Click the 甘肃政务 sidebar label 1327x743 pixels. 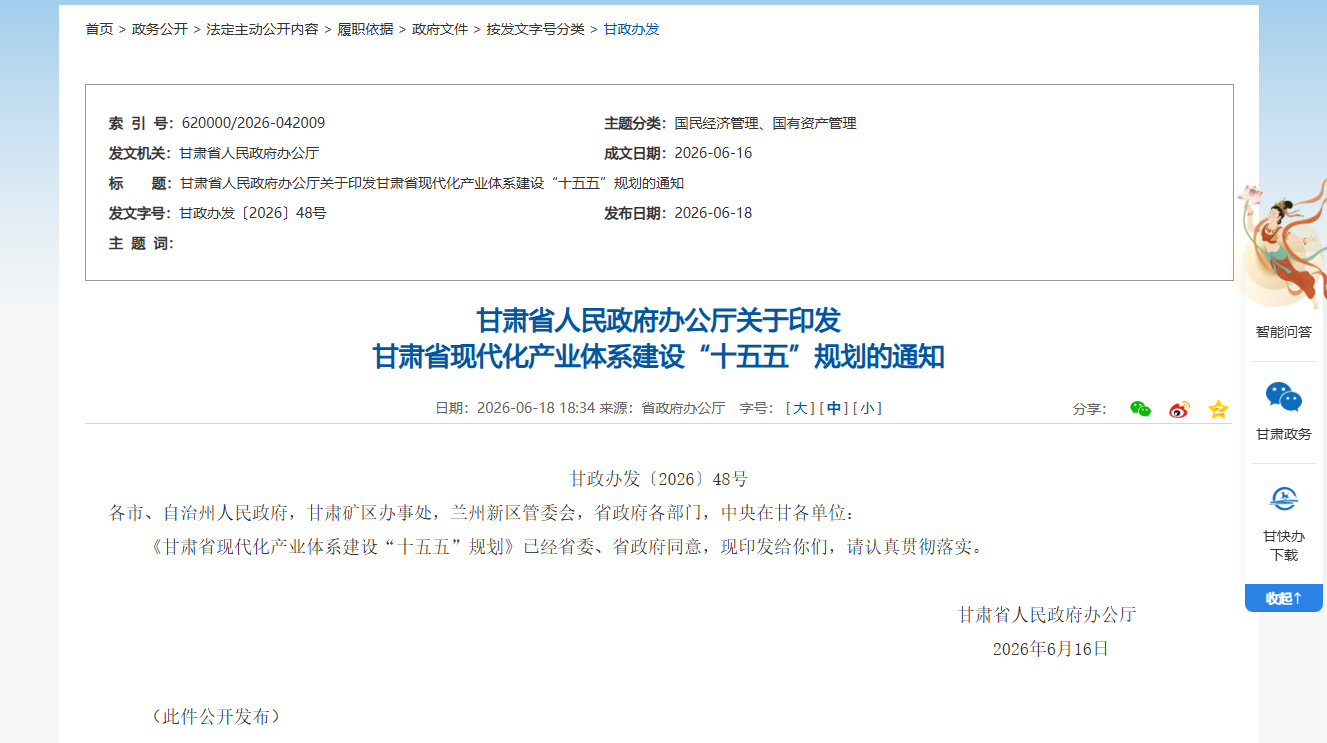(1284, 435)
